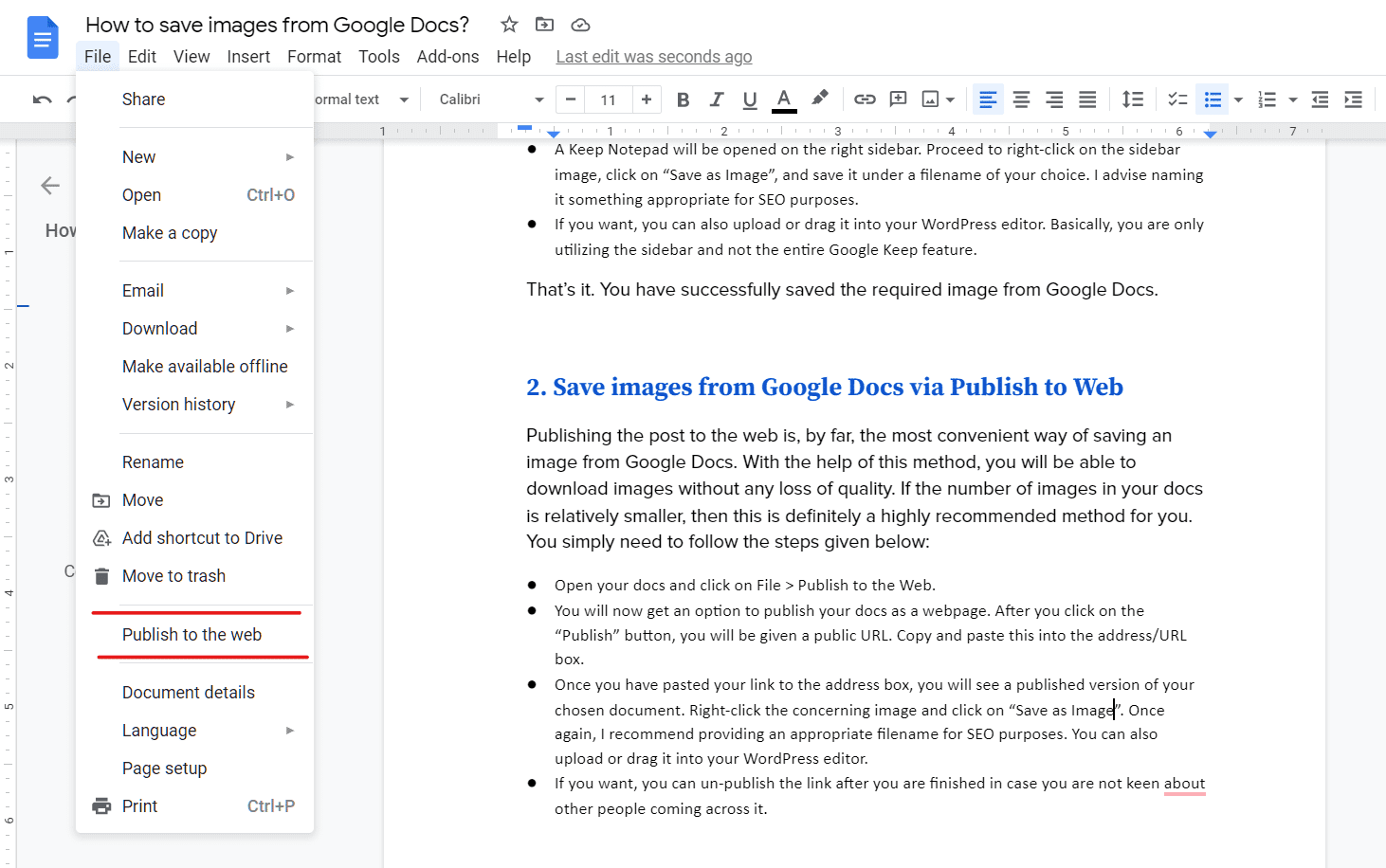Click the Last edit was seconds ago link
Image resolution: width=1386 pixels, height=868 pixels.
653,56
